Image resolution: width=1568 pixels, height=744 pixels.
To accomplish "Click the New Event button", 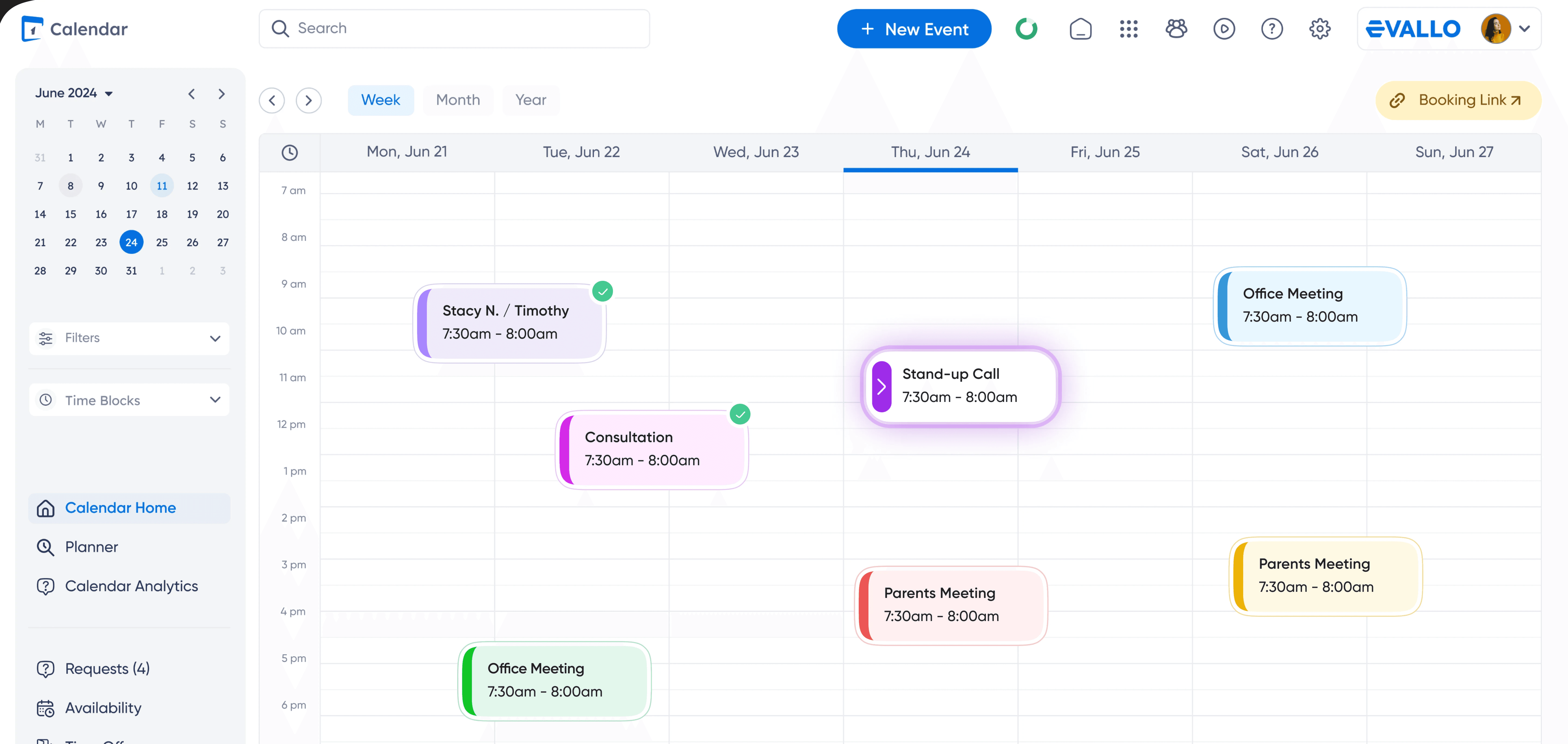I will pos(914,29).
